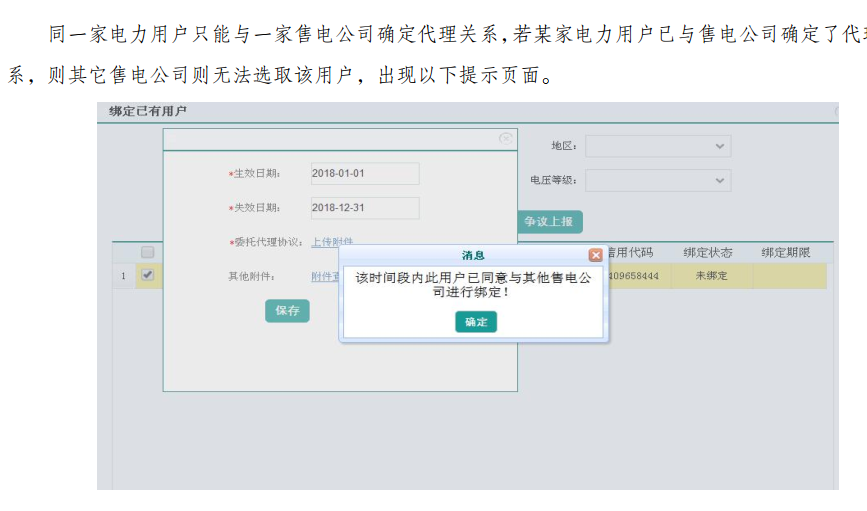Click row number 1 in the table
The height and width of the screenshot is (511, 867).
click(x=124, y=276)
